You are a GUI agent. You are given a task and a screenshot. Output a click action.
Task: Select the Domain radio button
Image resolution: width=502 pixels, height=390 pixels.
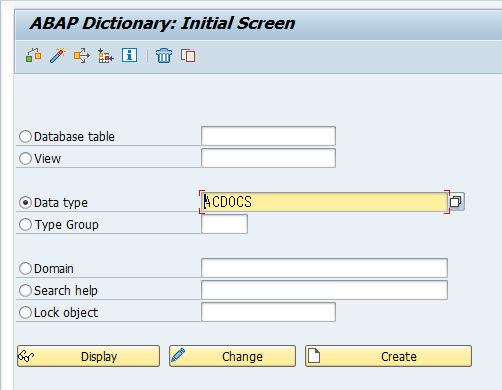[x=25, y=269]
